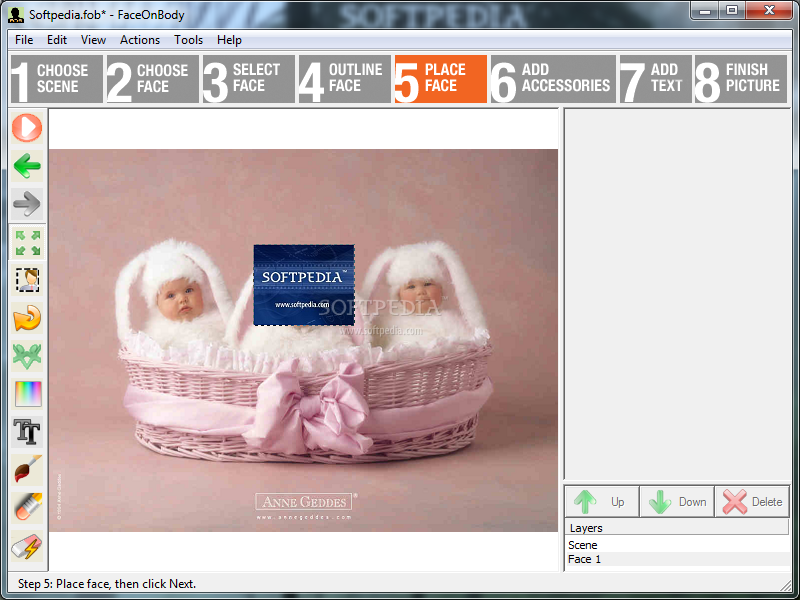Go to step 8 Finish Picture
The image size is (800, 600).
[741, 79]
